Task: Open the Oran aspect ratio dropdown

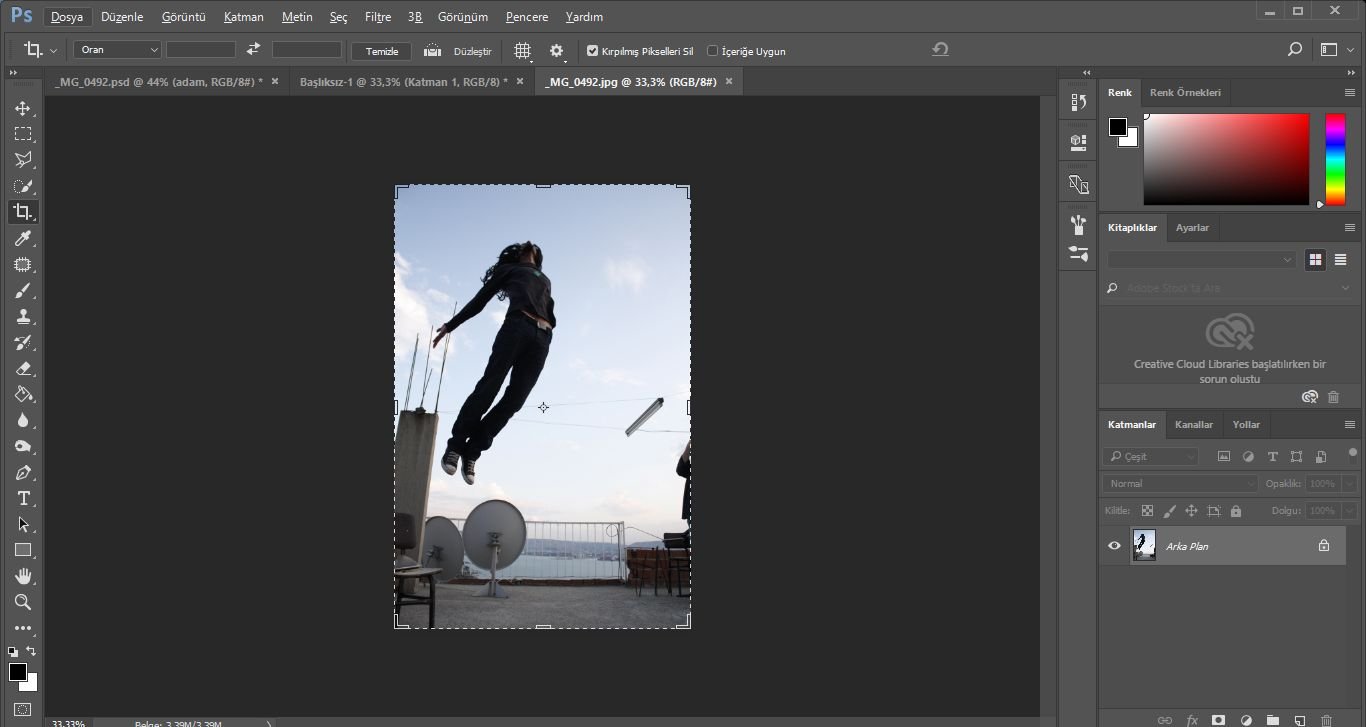Action: pos(117,50)
